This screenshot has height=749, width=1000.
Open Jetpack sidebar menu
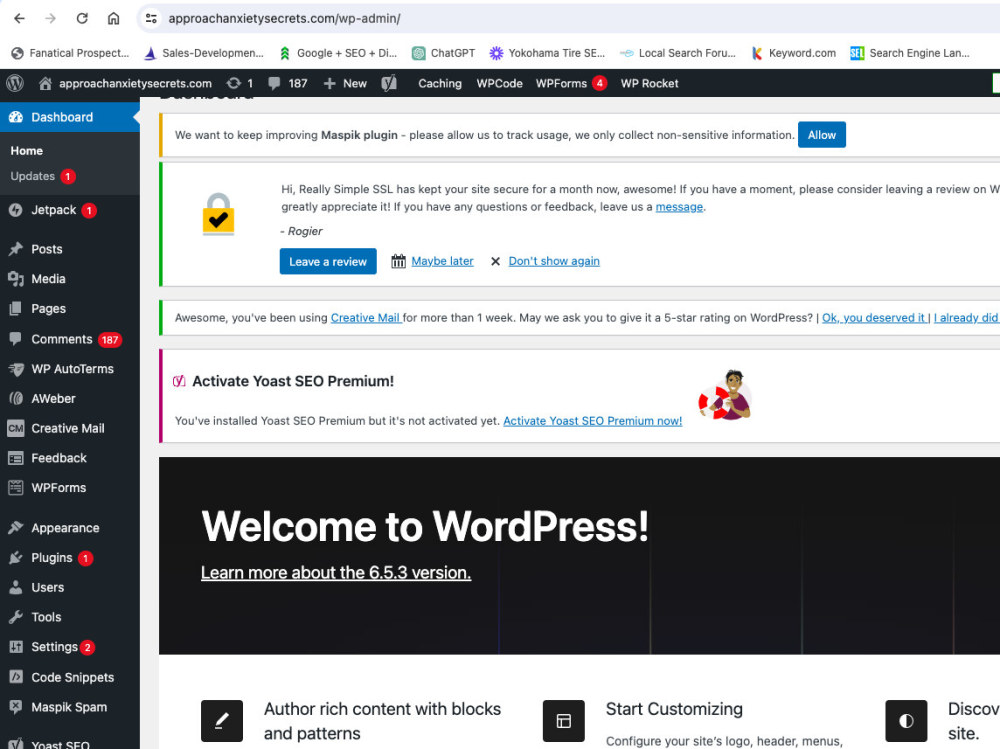(x=70, y=210)
